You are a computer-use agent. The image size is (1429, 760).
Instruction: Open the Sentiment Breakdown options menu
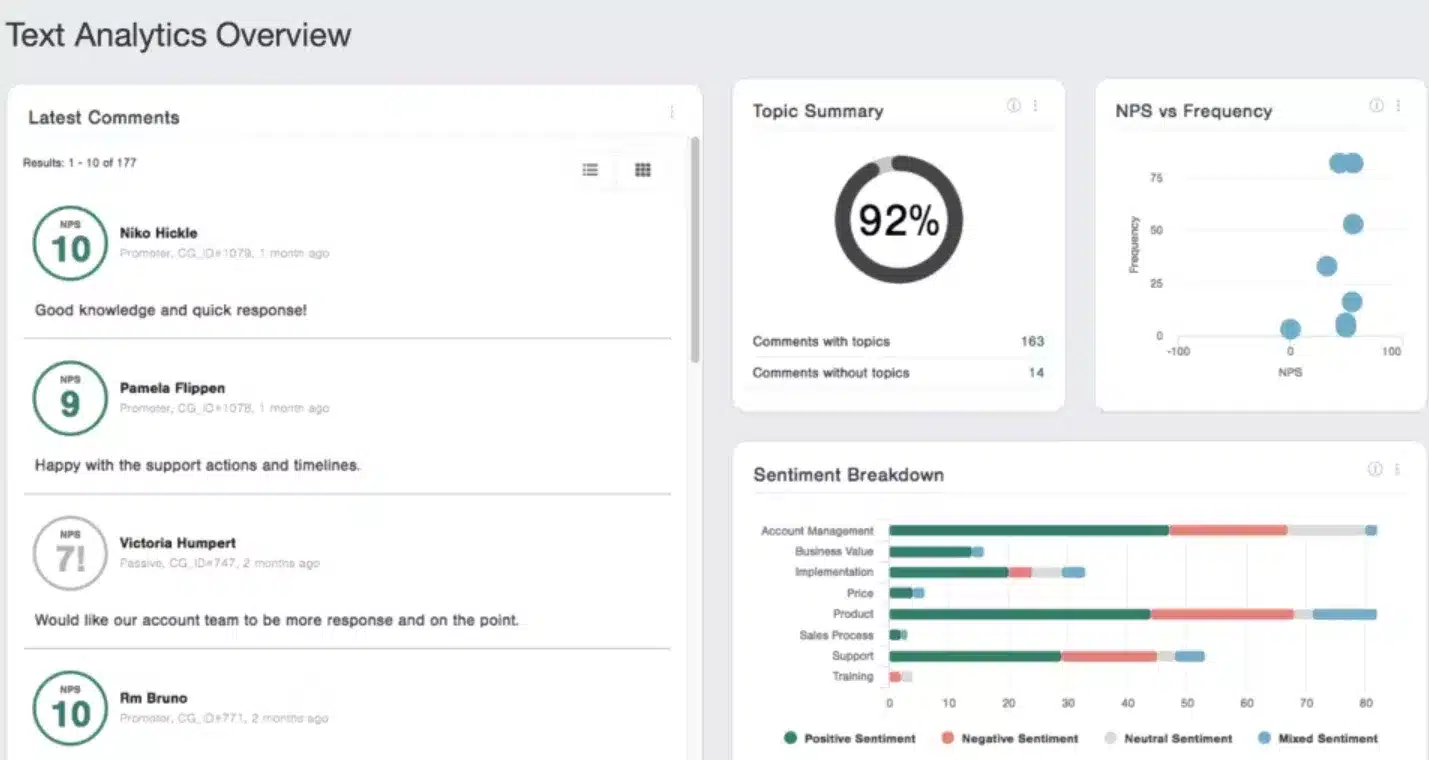point(1398,467)
